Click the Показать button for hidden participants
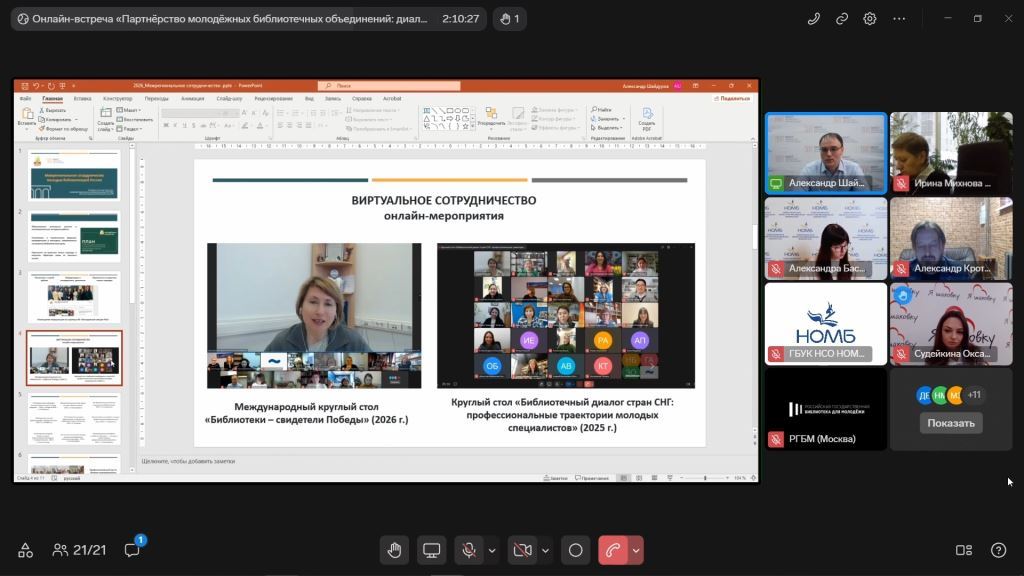Screen dimensions: 1024x576 point(951,423)
